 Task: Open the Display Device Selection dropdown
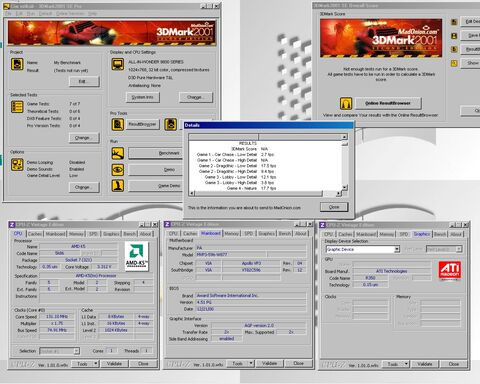coord(397,249)
